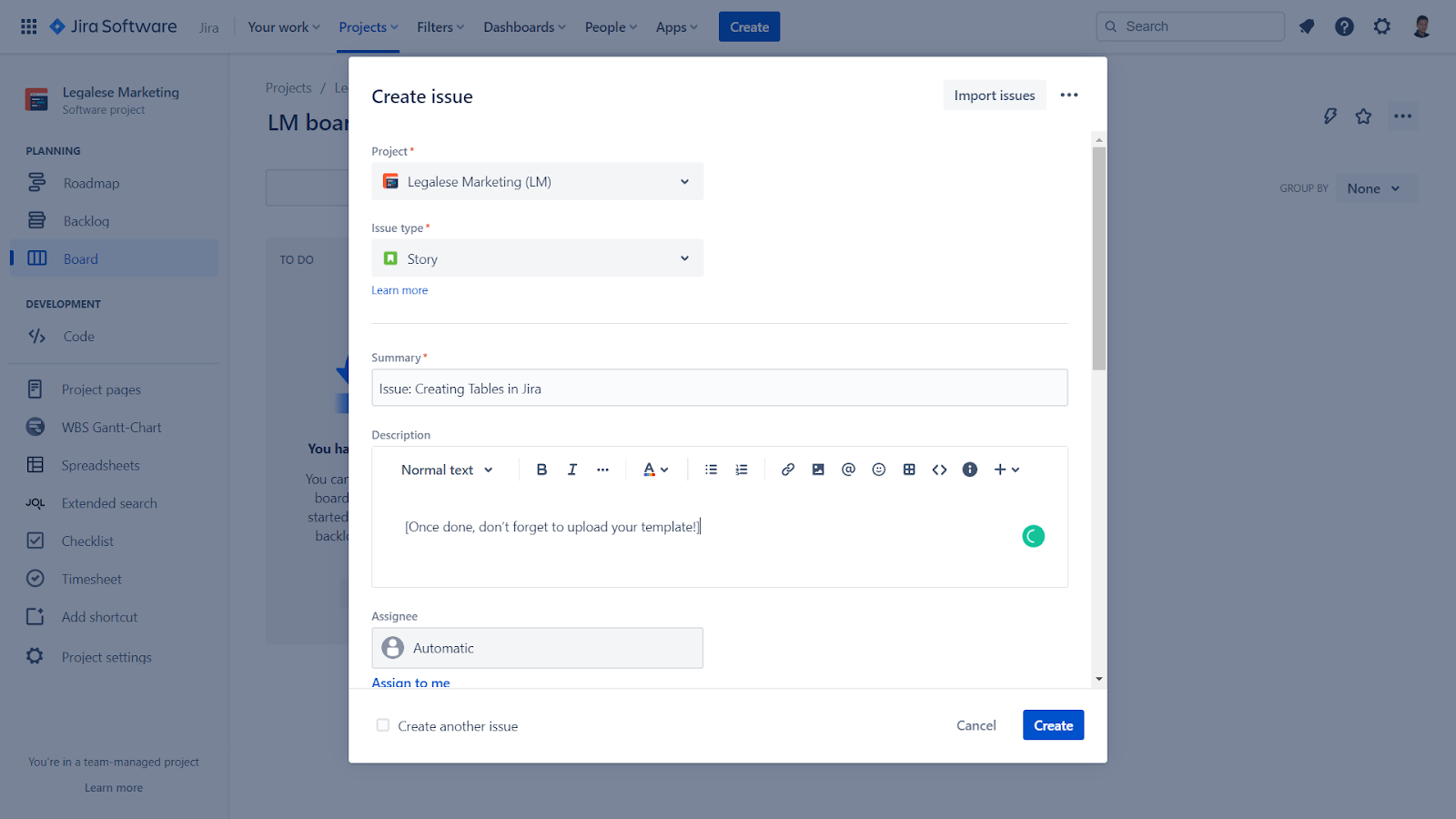1456x819 pixels.
Task: Insert a table in the description
Action: point(909,470)
